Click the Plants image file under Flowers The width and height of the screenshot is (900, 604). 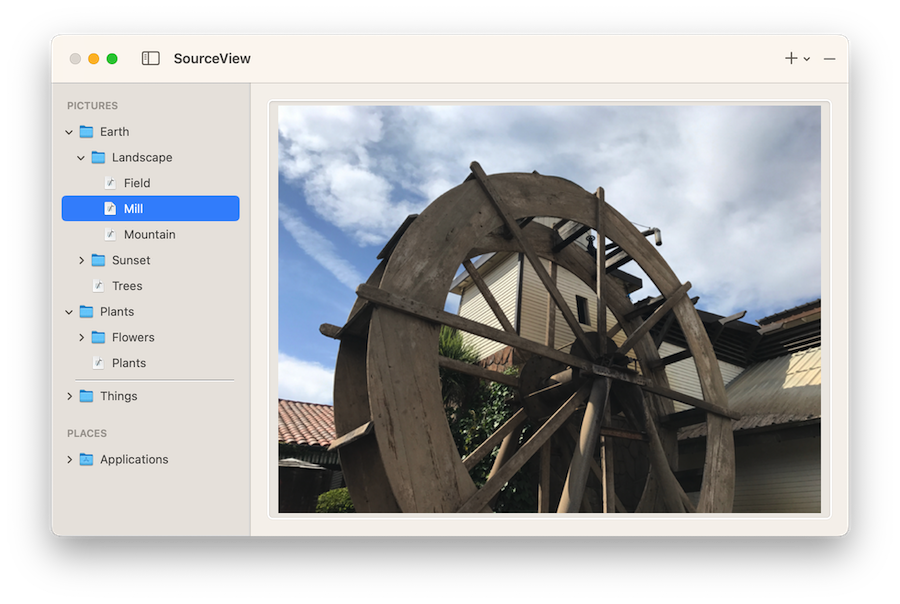129,363
